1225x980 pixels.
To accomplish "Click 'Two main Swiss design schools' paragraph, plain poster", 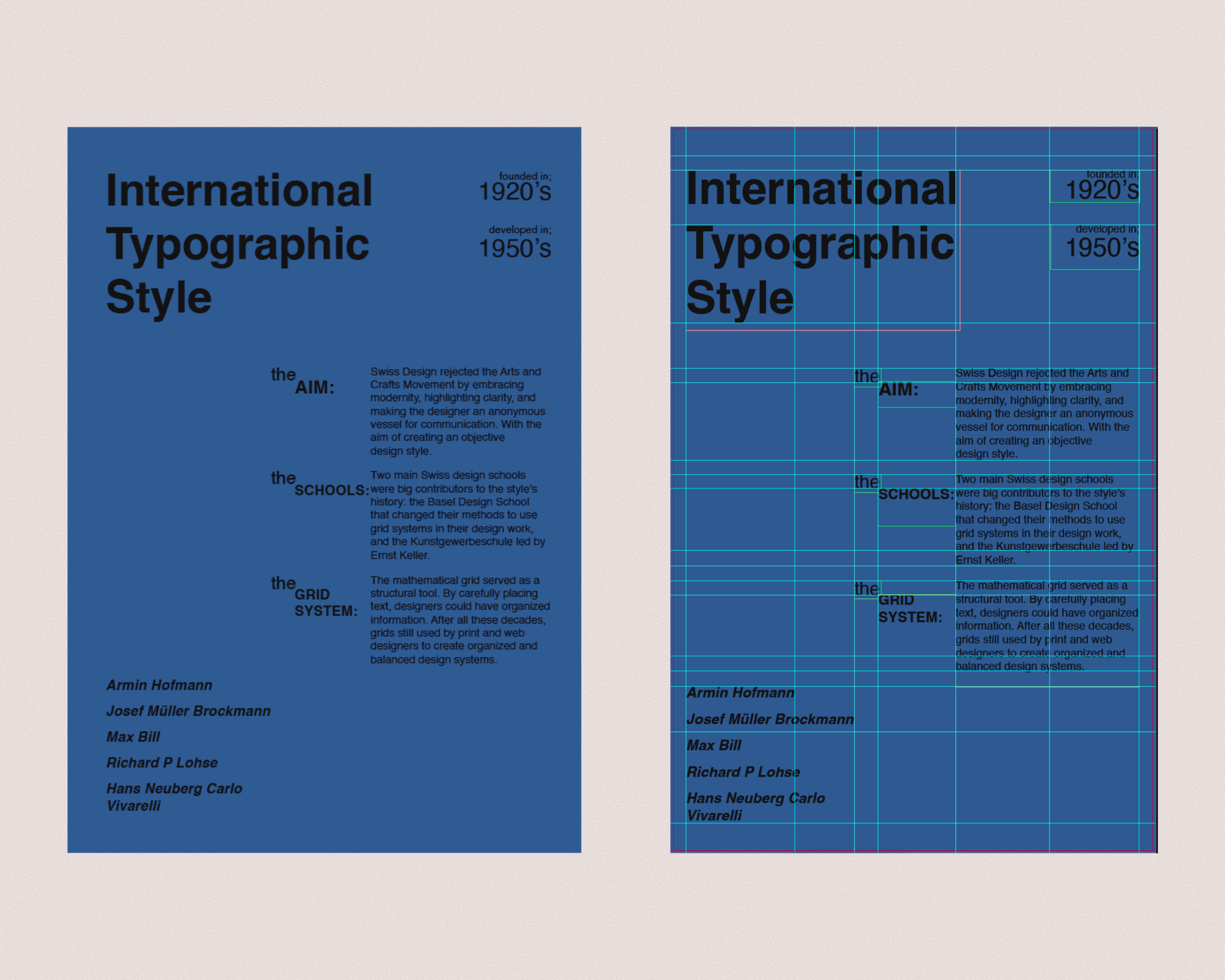I will coord(458,515).
